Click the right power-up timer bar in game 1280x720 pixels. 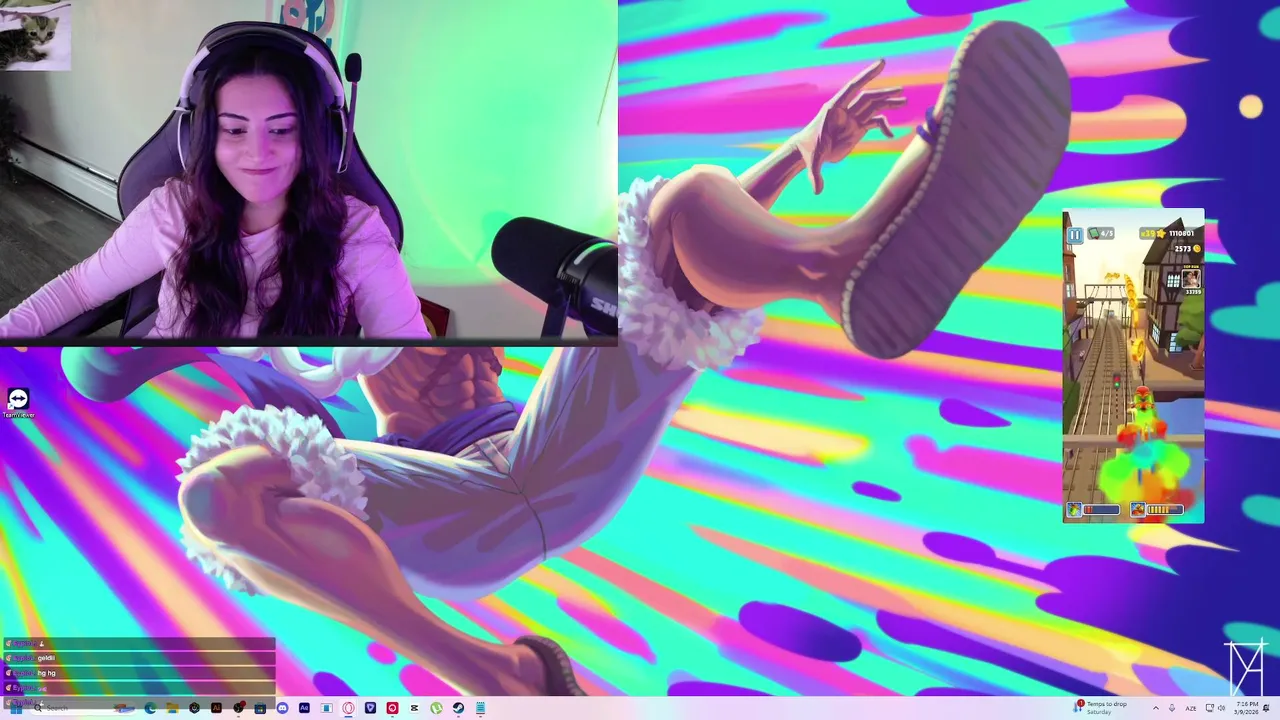click(x=1165, y=510)
